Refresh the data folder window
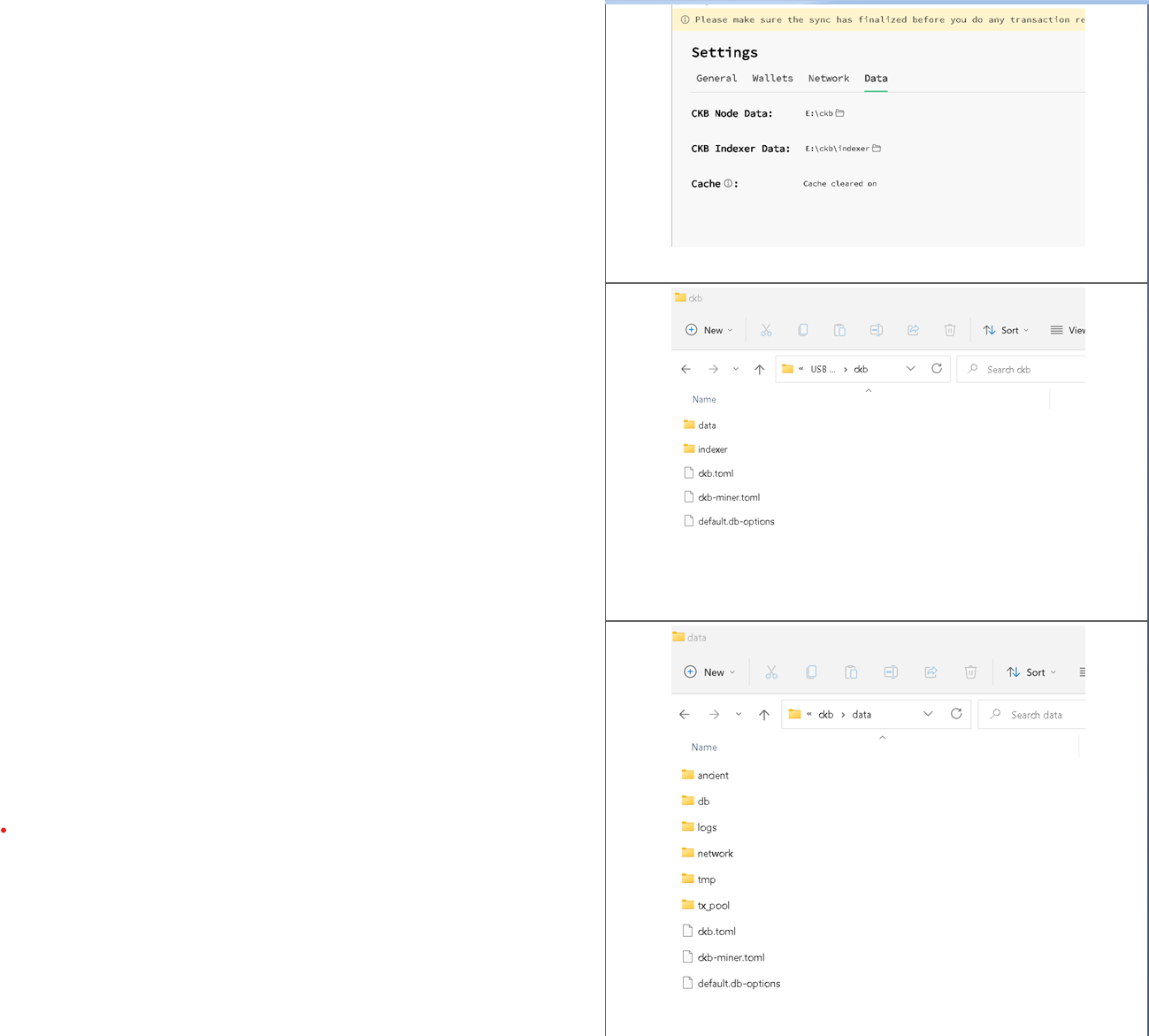The height and width of the screenshot is (1036, 1149). click(956, 714)
